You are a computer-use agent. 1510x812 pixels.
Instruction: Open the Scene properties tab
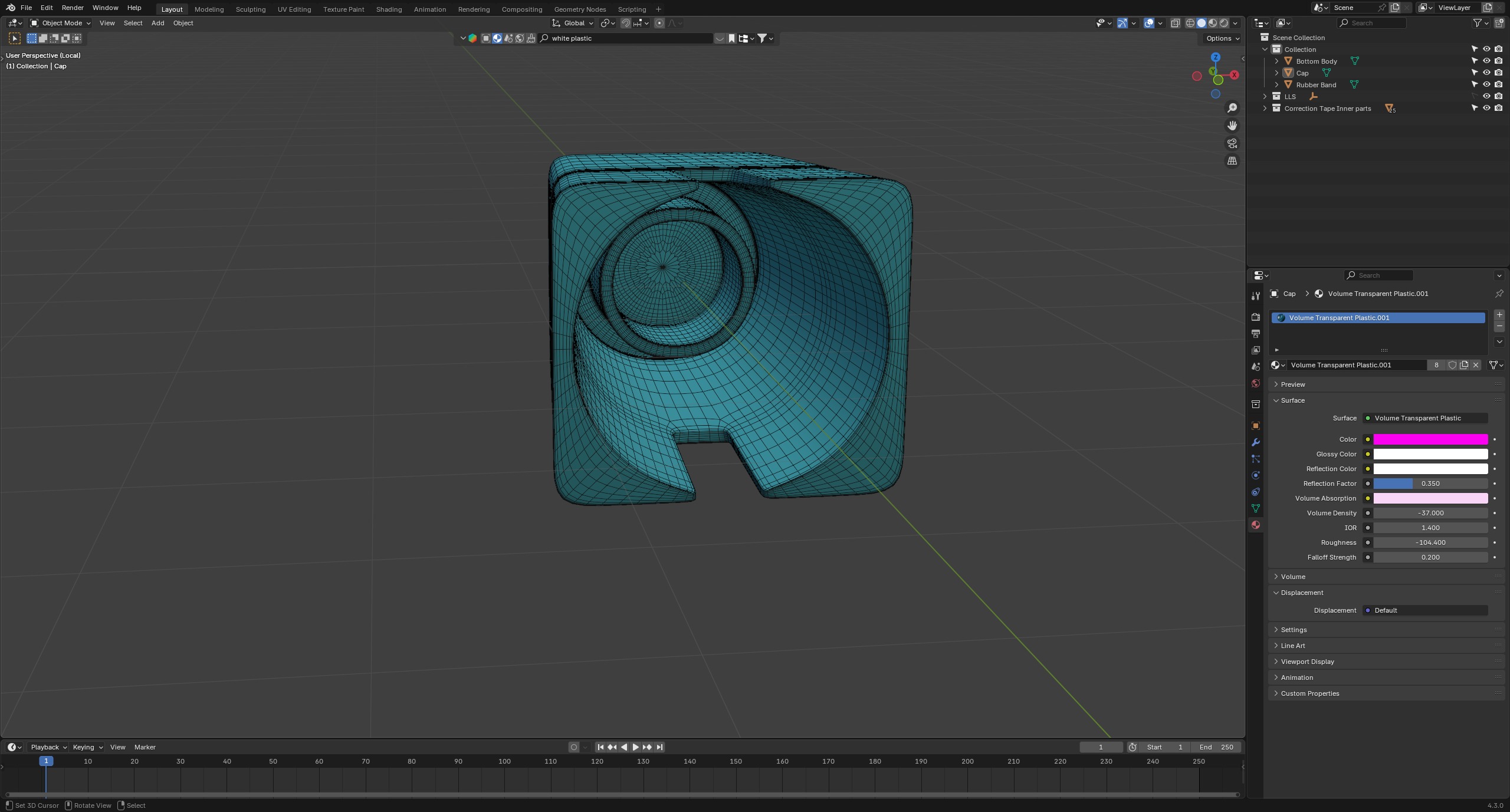(x=1255, y=367)
